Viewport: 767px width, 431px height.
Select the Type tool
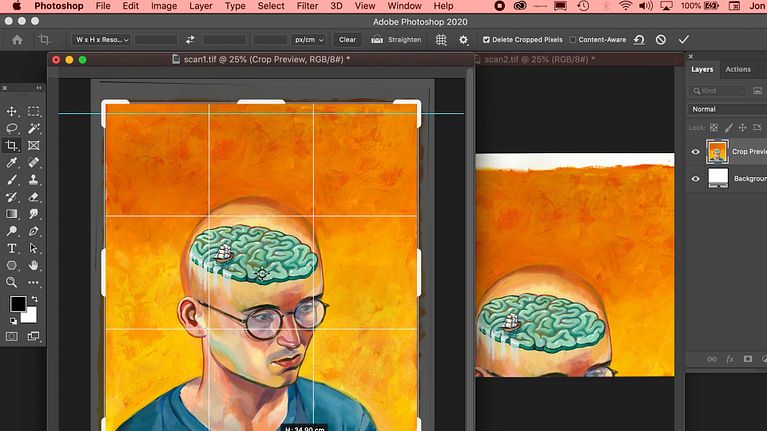[x=12, y=247]
